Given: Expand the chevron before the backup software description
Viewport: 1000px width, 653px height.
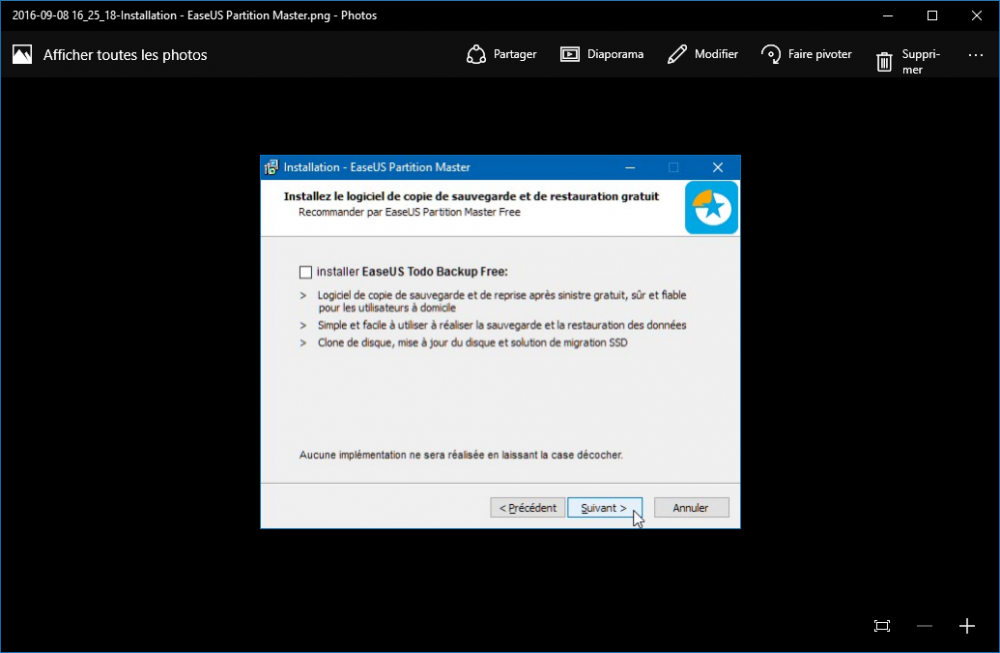Looking at the screenshot, I should (x=301, y=297).
